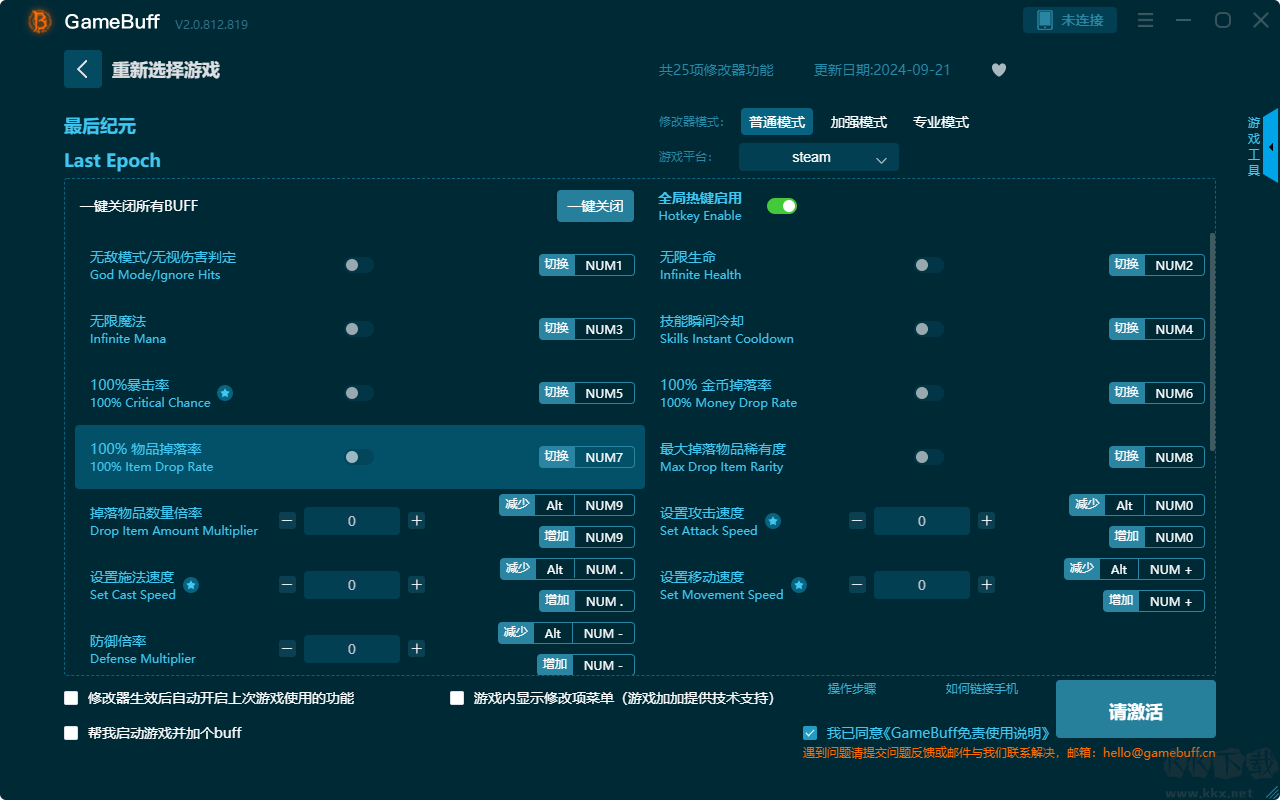Click NUM5 hotkey for 100% Critical Chance
The height and width of the screenshot is (800, 1280).
coord(604,393)
